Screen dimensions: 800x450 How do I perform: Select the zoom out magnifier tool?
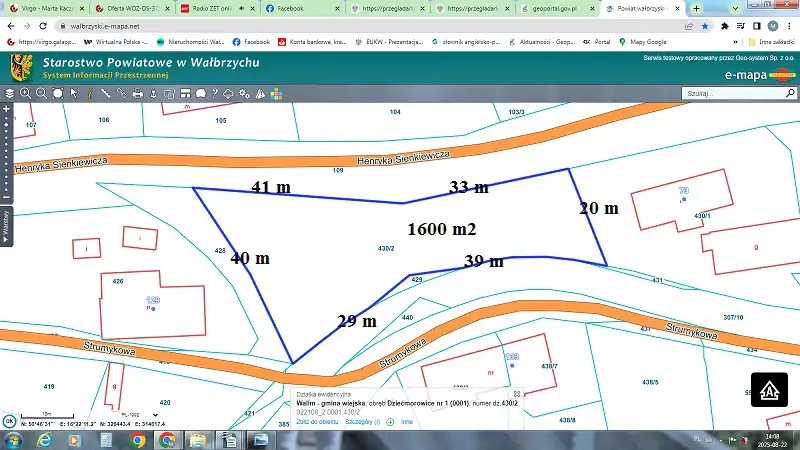click(41, 93)
